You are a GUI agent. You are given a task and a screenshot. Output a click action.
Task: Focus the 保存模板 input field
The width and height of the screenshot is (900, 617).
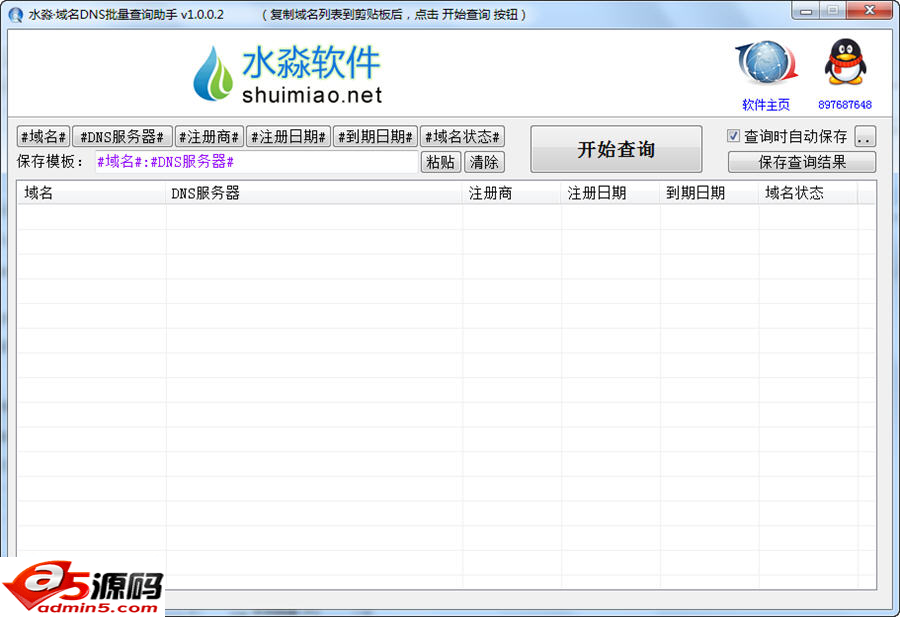click(x=256, y=162)
